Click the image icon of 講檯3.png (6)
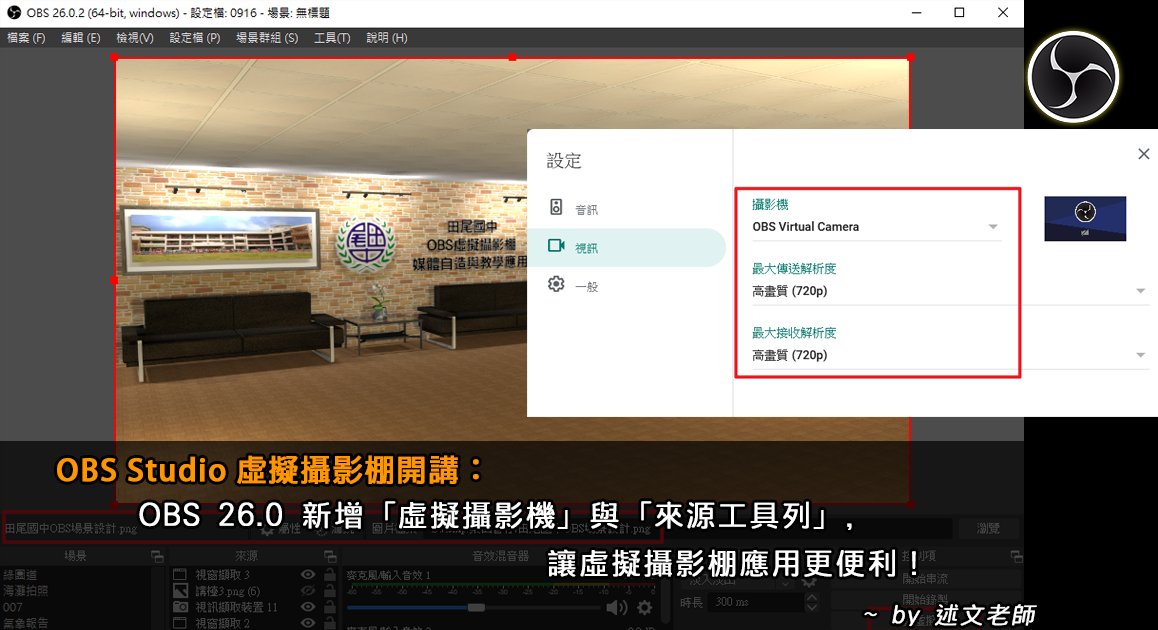Screen dimensions: 1158x630 coord(179,591)
